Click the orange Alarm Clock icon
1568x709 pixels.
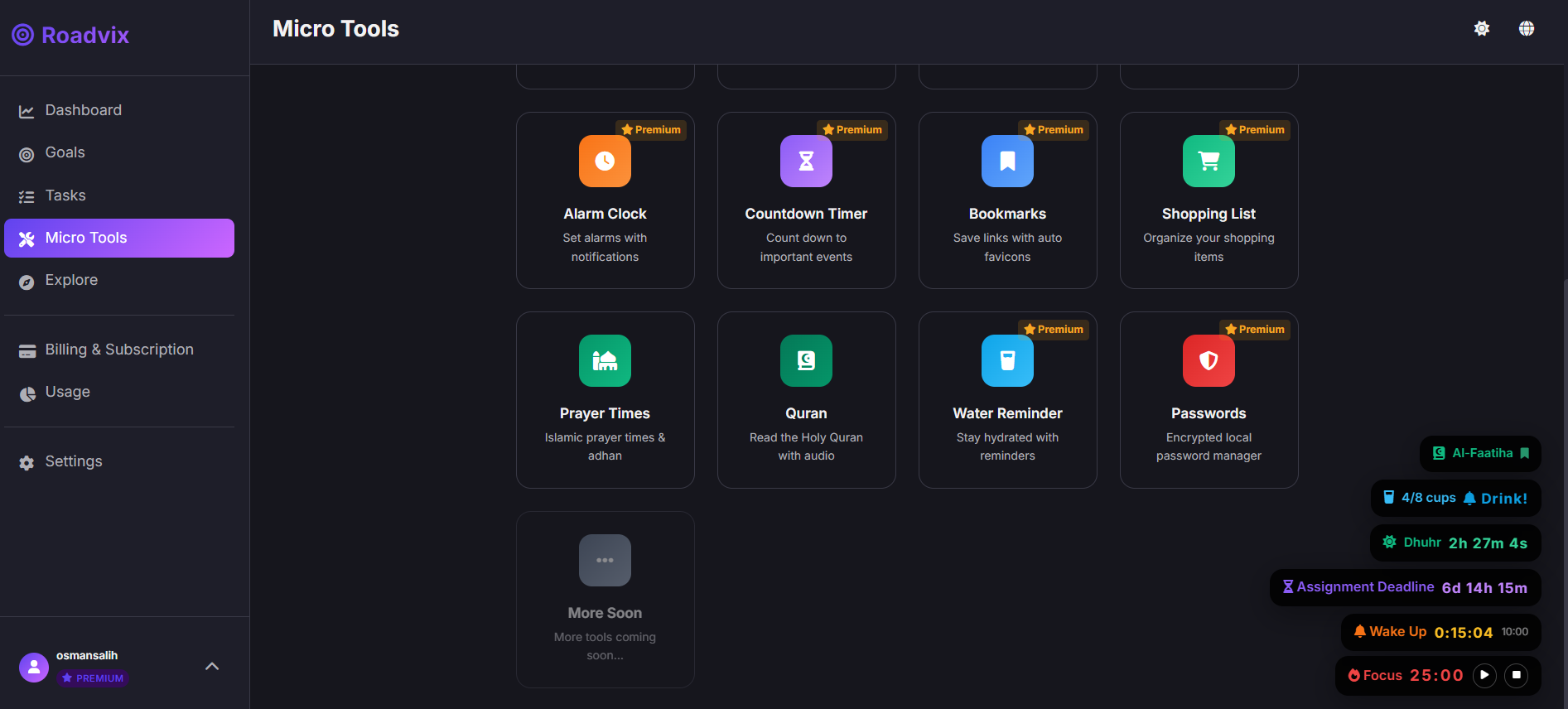pyautogui.click(x=605, y=161)
